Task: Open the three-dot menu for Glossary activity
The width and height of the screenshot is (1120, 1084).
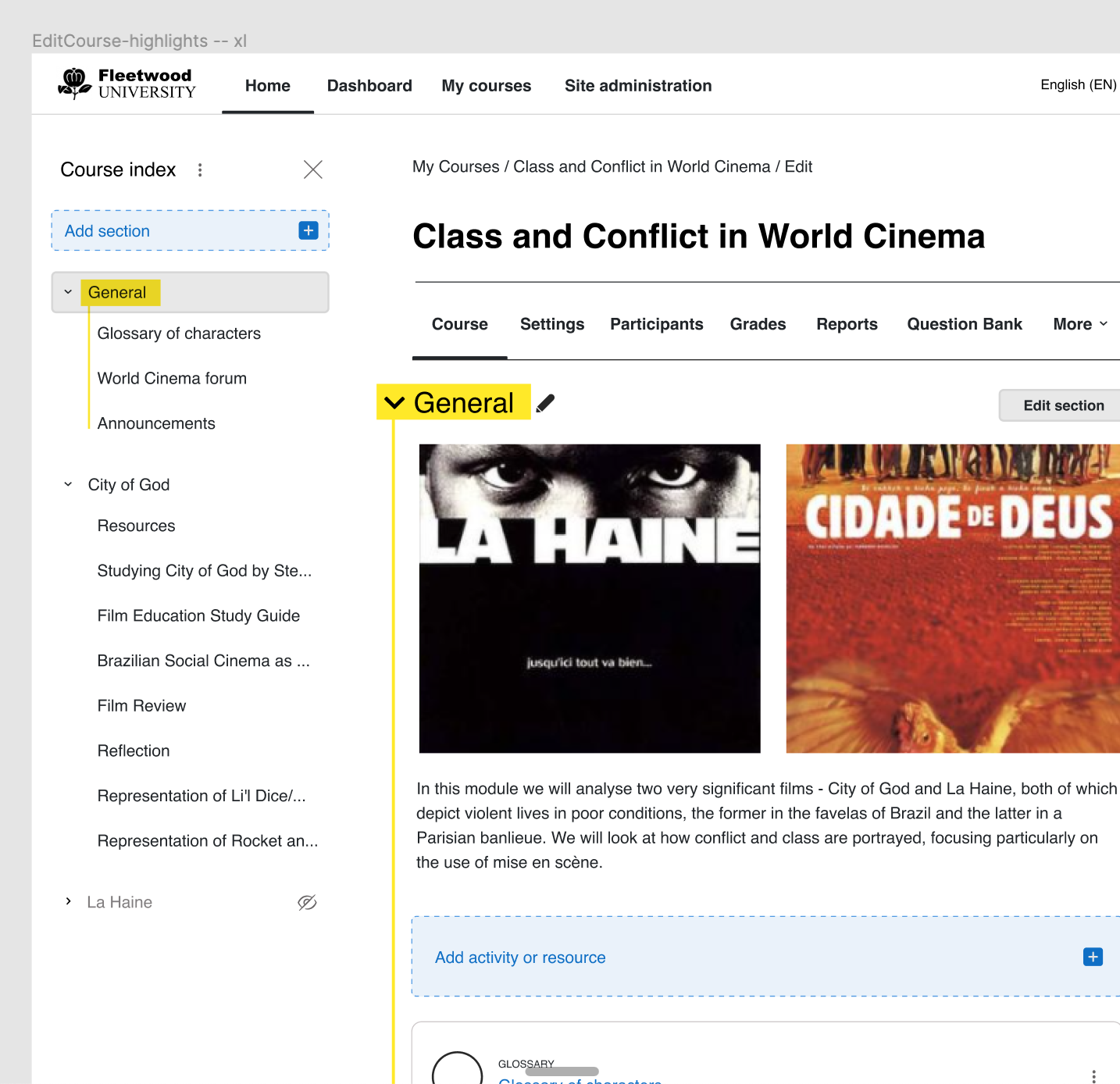Action: point(1093,1076)
